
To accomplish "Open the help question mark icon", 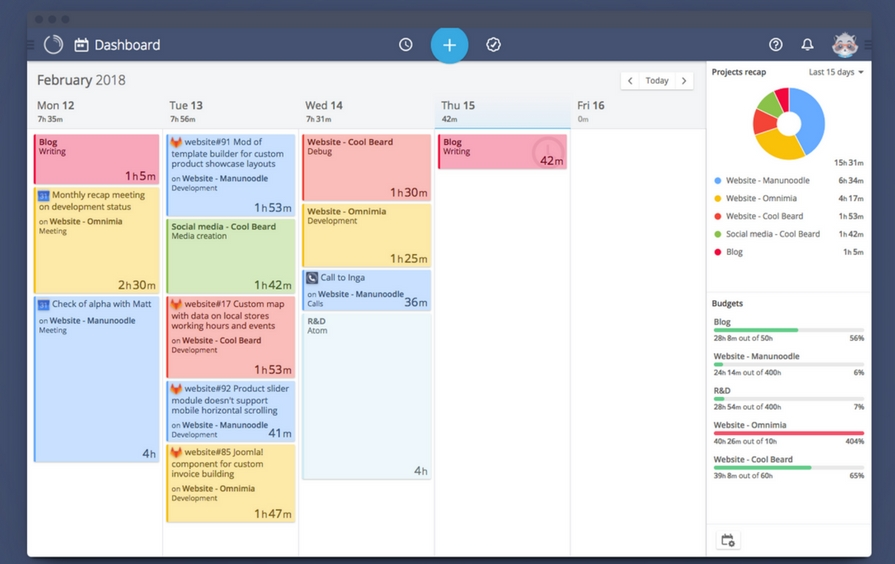I will click(x=775, y=45).
